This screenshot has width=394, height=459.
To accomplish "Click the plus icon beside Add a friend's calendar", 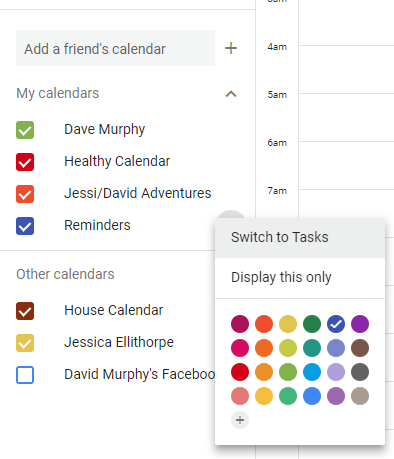I will (231, 48).
